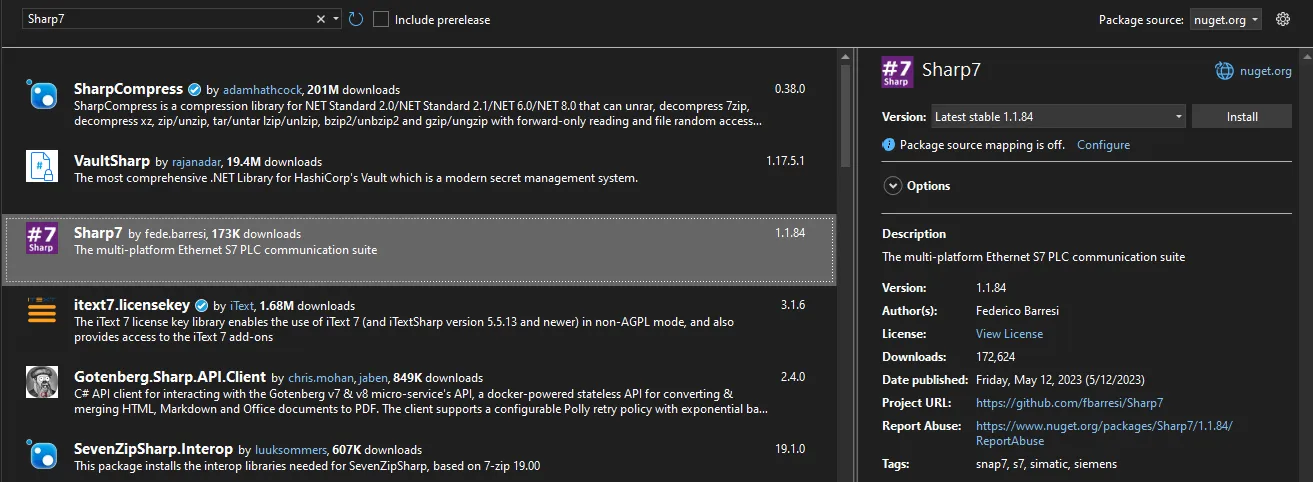Click the SevenZipSharp.Interop package icon
The height and width of the screenshot is (482, 1313).
pyautogui.click(x=42, y=455)
